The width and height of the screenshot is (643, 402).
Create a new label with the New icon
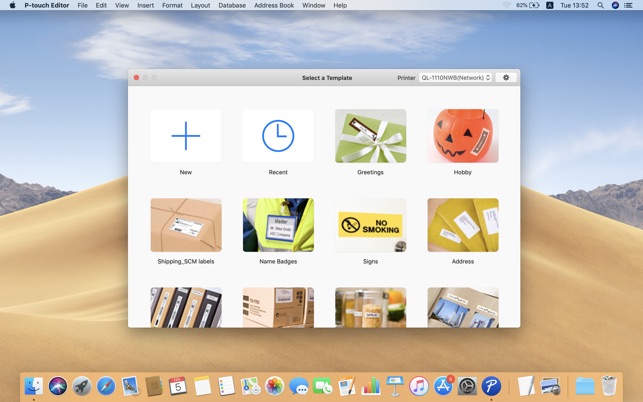click(x=186, y=136)
